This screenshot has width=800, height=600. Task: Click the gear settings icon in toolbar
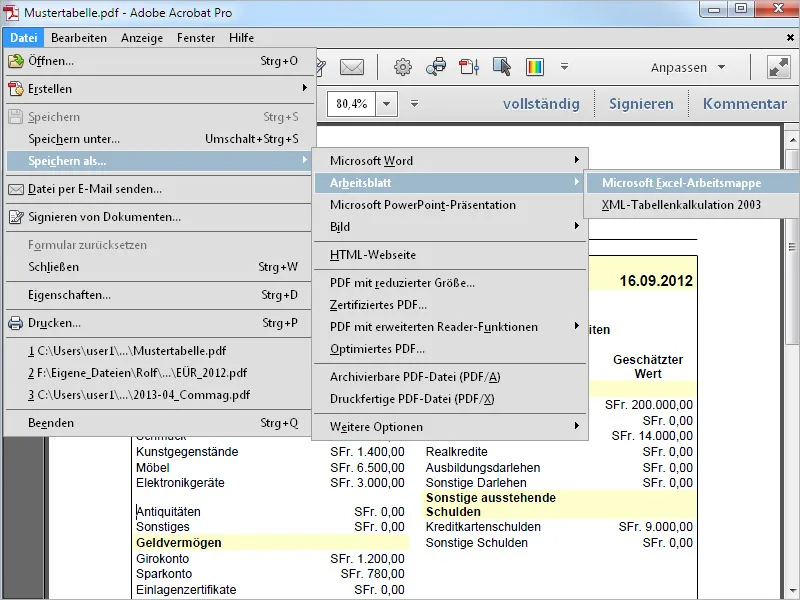[403, 68]
